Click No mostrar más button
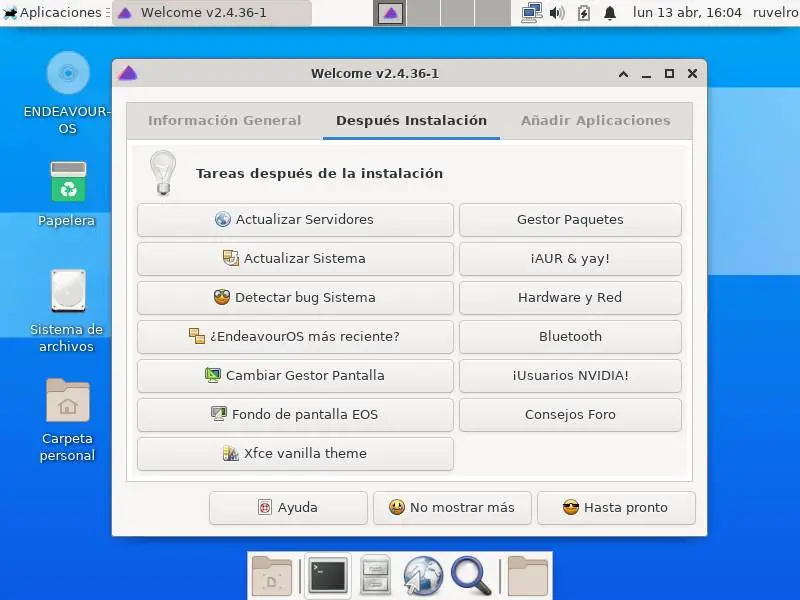 click(x=452, y=508)
